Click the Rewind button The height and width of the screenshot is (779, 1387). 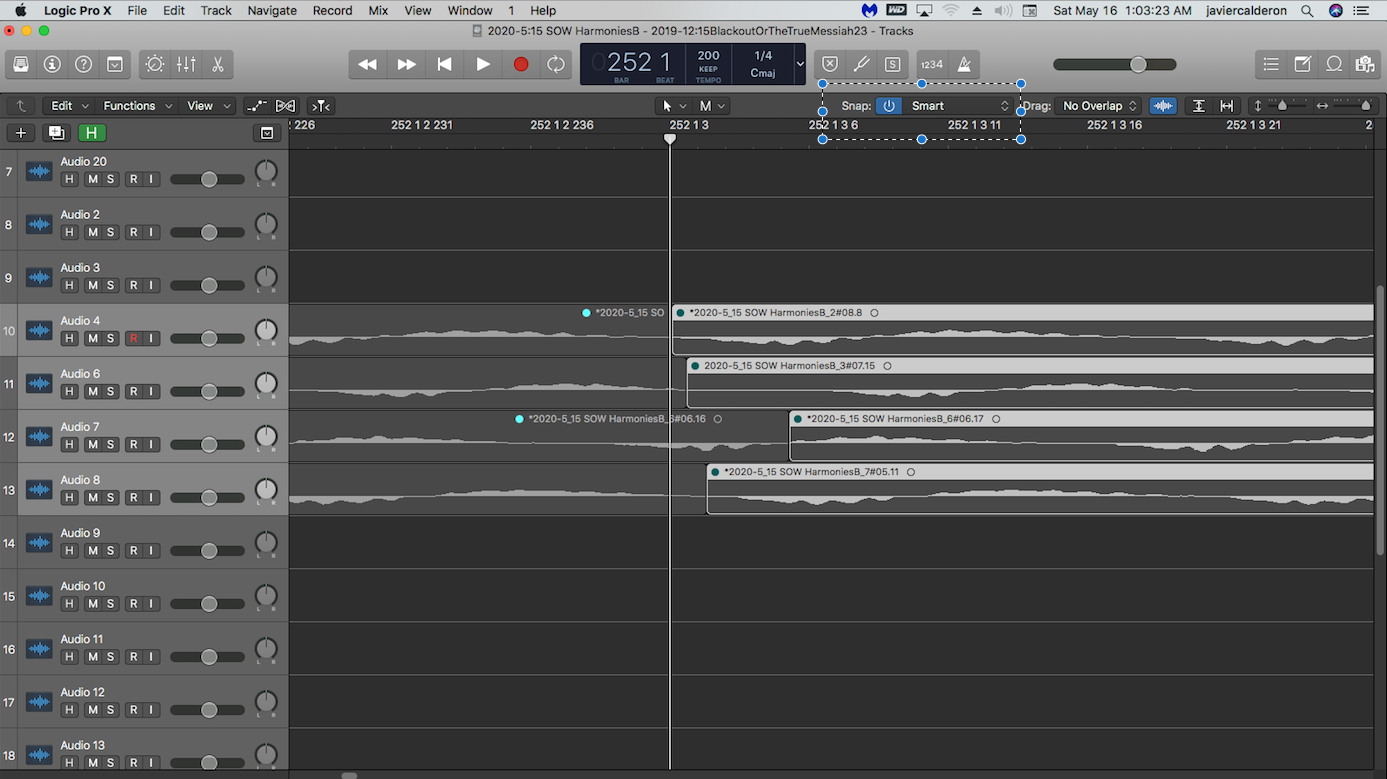368,64
